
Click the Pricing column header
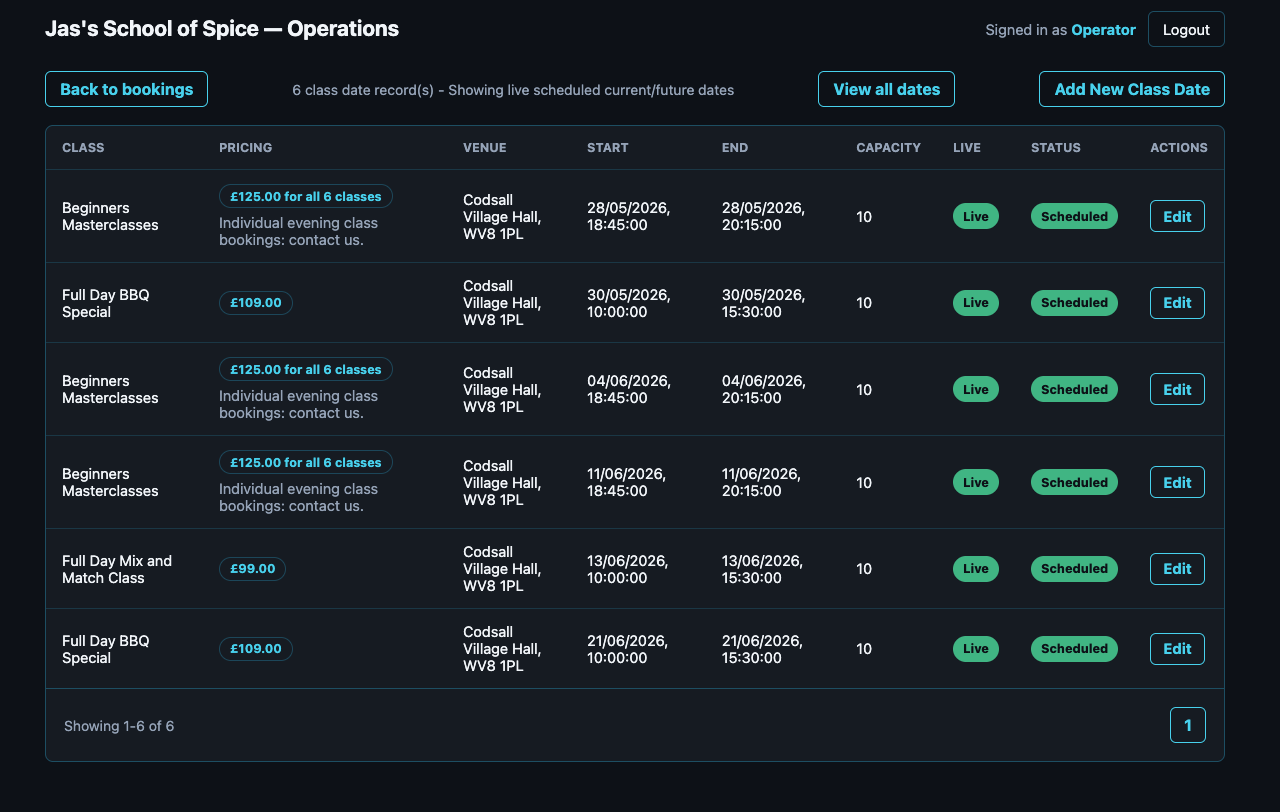point(245,148)
